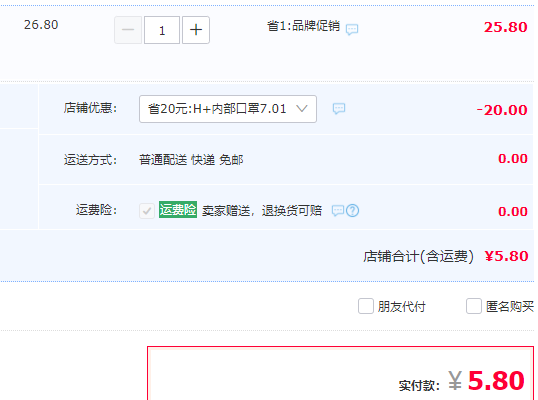This screenshot has height=400, width=538.
Task: Enable the 朋友代付 checkbox
Action: [366, 306]
